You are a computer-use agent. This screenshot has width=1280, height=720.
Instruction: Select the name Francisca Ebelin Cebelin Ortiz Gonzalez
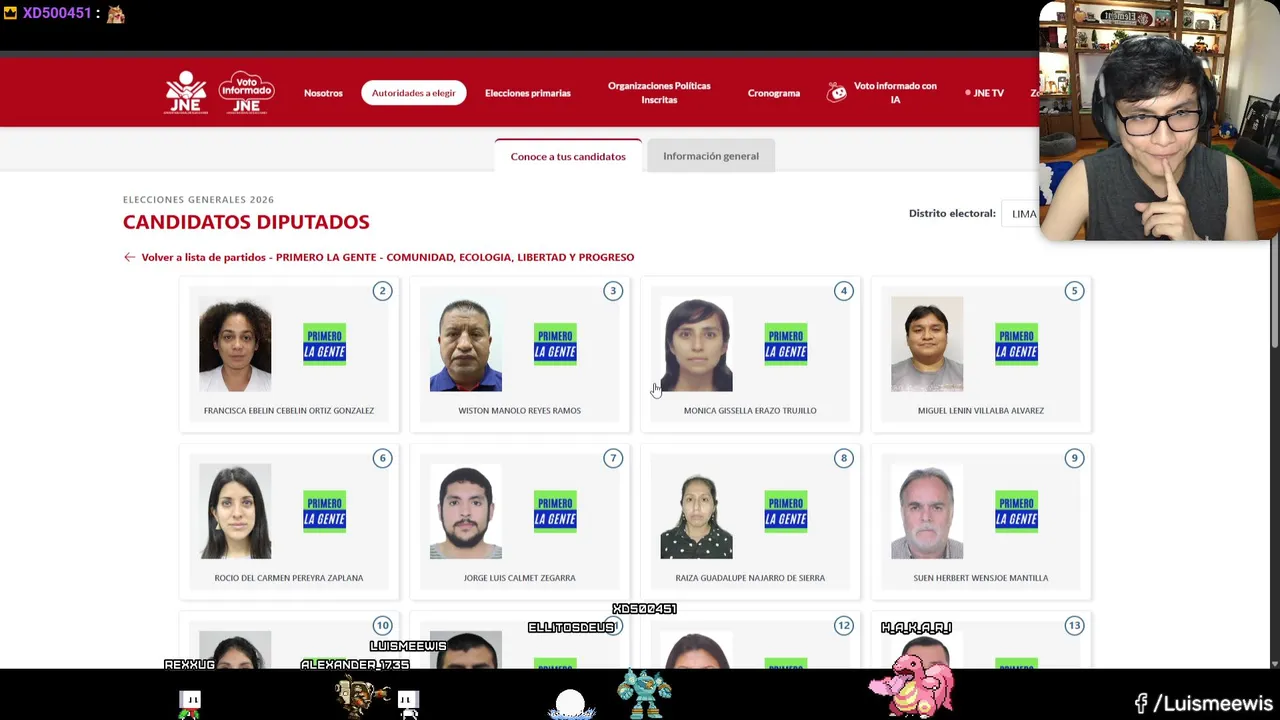point(289,410)
